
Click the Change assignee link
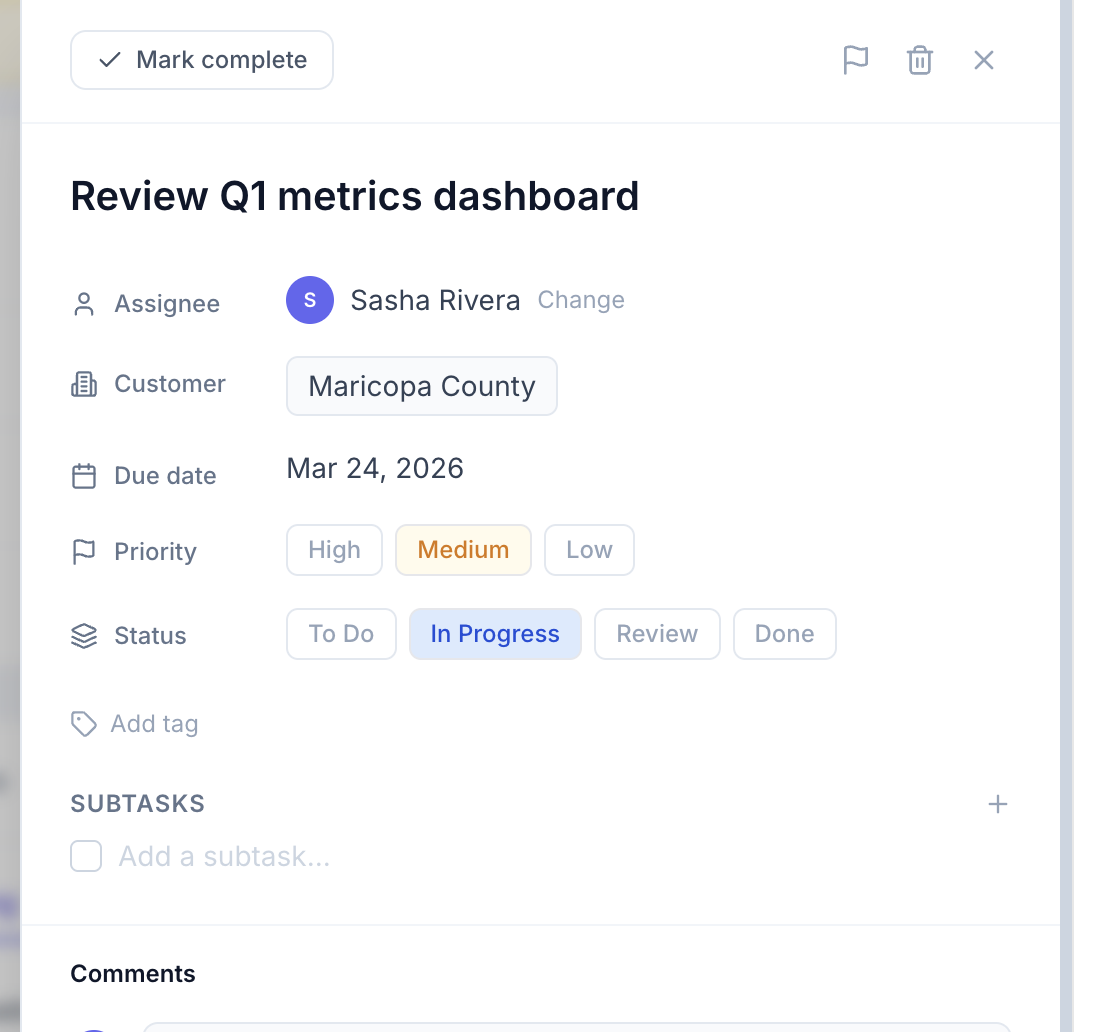(581, 300)
